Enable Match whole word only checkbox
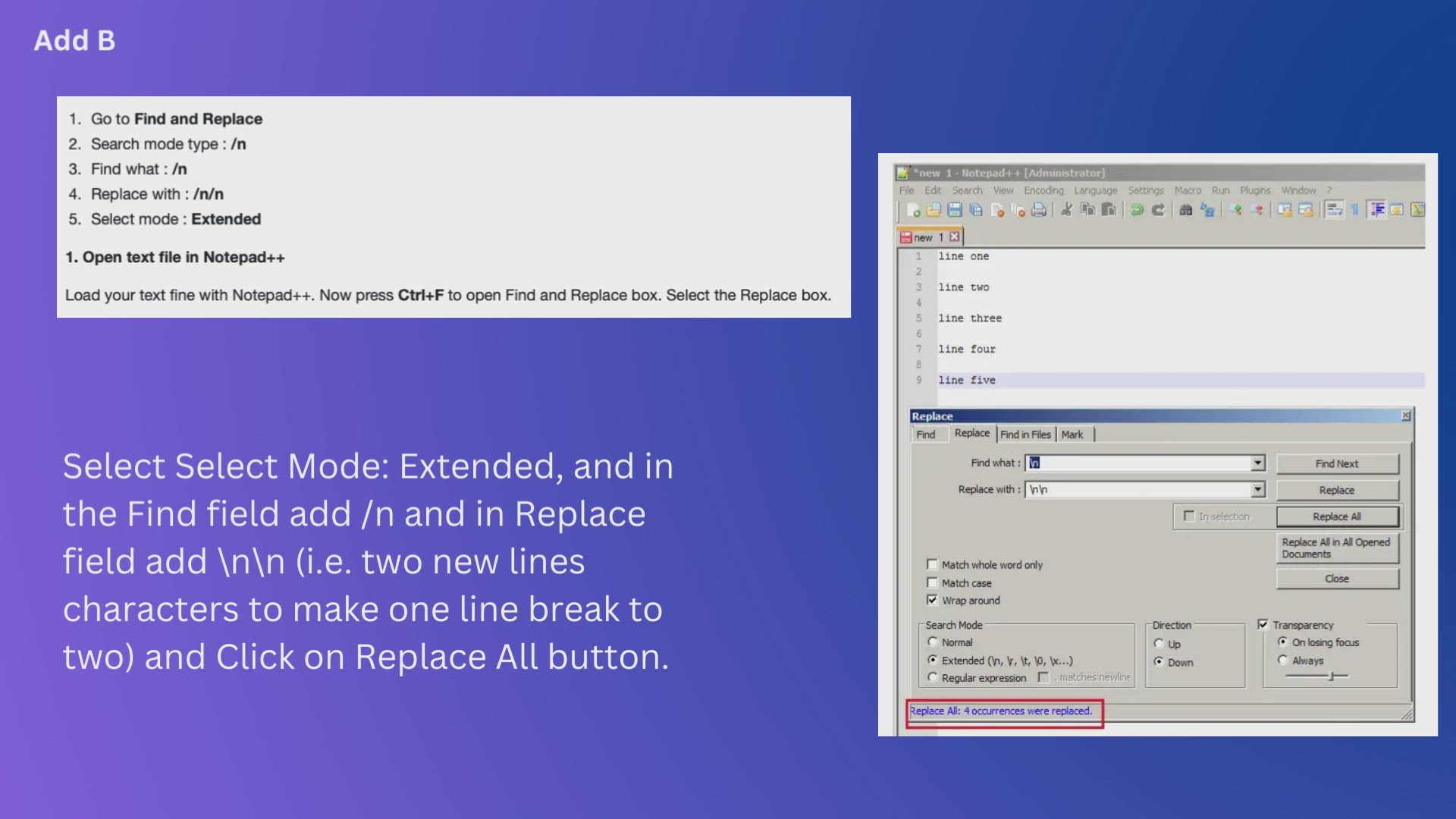 [x=932, y=564]
